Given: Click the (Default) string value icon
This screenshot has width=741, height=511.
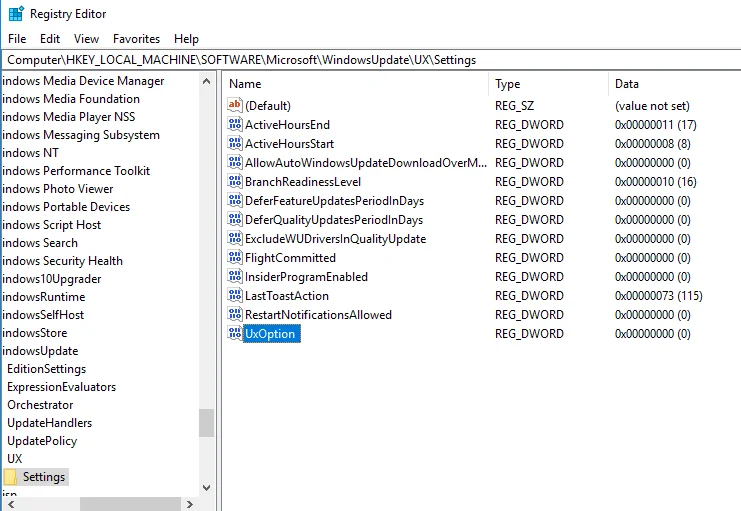Looking at the screenshot, I should click(234, 105).
